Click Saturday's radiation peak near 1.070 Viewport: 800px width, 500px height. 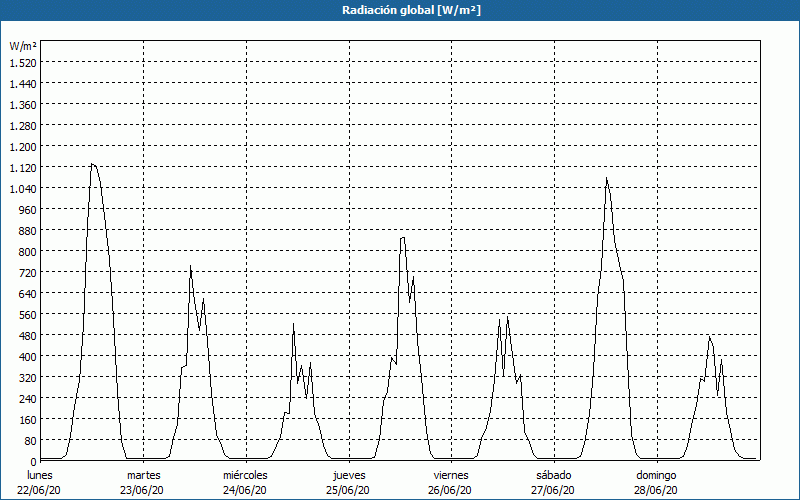point(606,178)
